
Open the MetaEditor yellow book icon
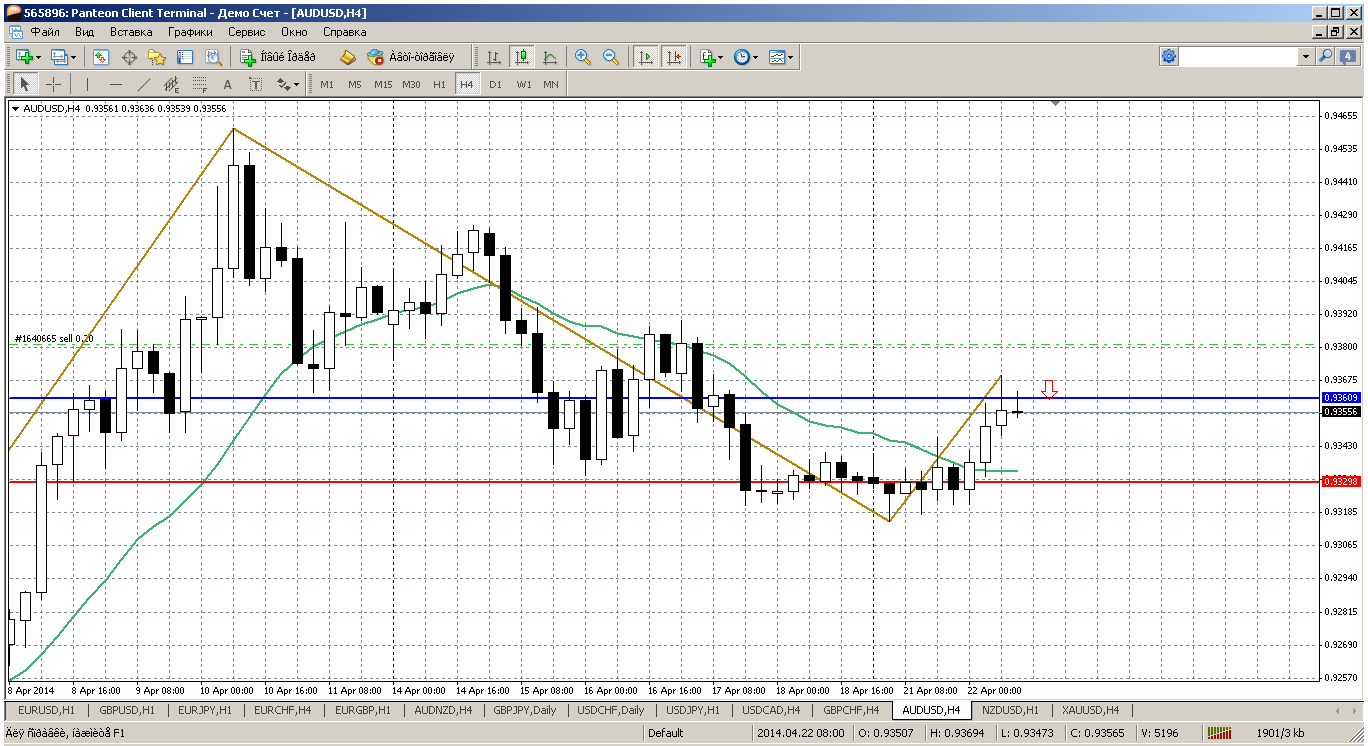coord(348,57)
